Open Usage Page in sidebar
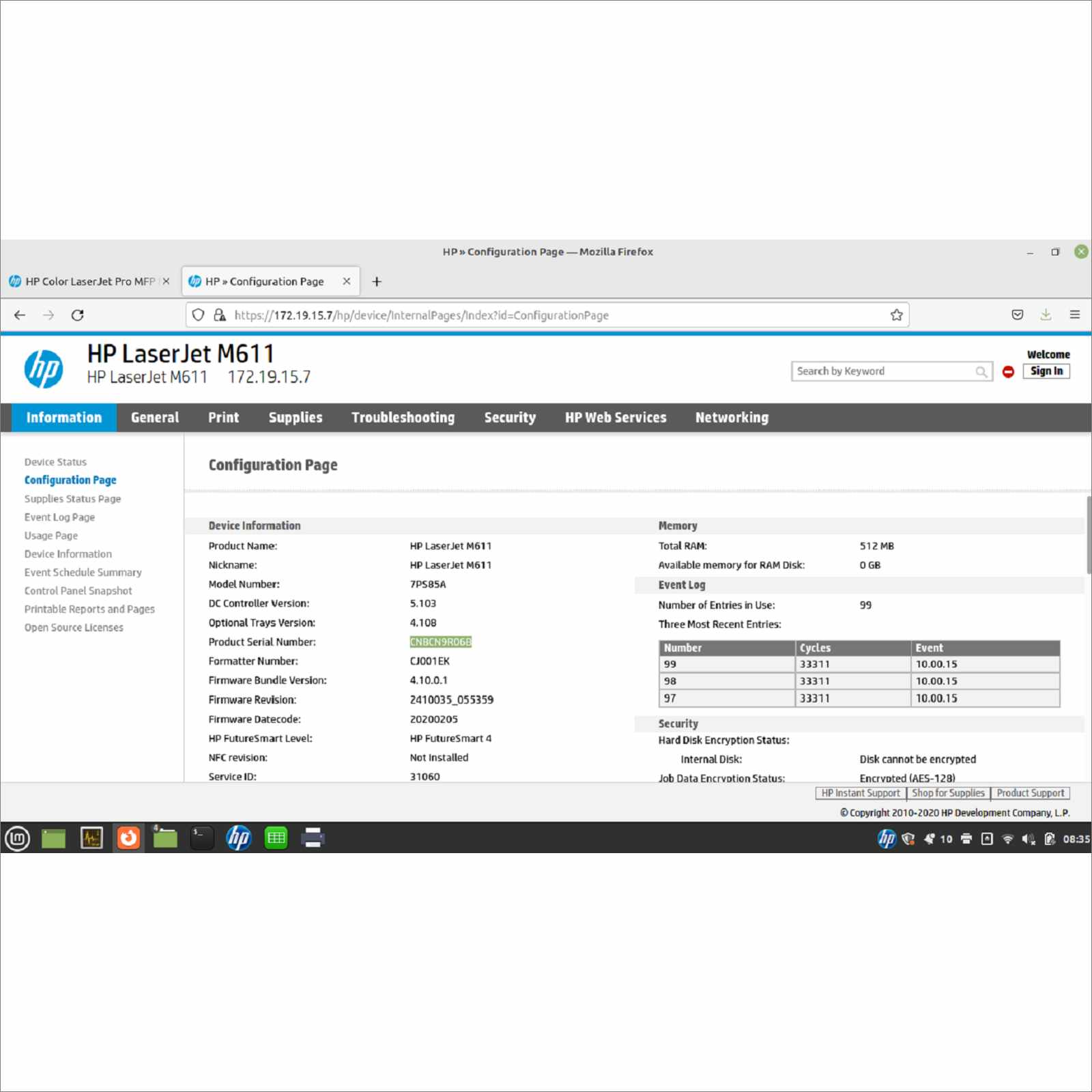This screenshot has height=1092, width=1092. click(x=51, y=536)
